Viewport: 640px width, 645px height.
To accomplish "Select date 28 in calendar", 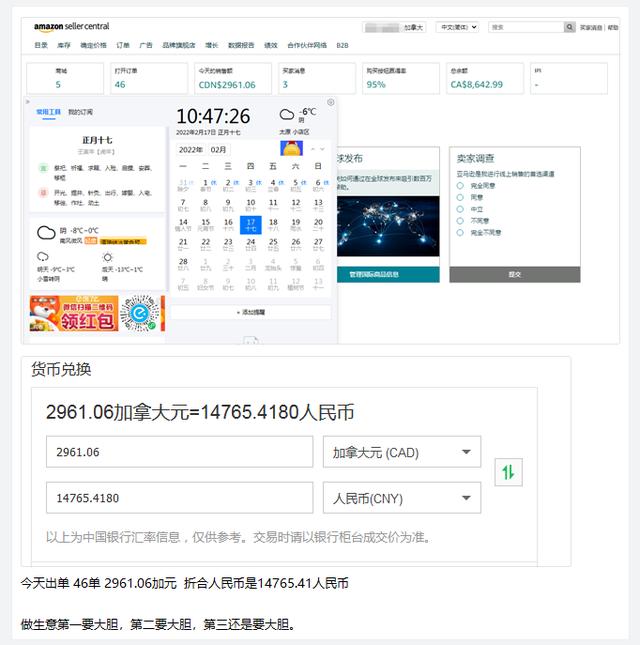I will 183,264.
